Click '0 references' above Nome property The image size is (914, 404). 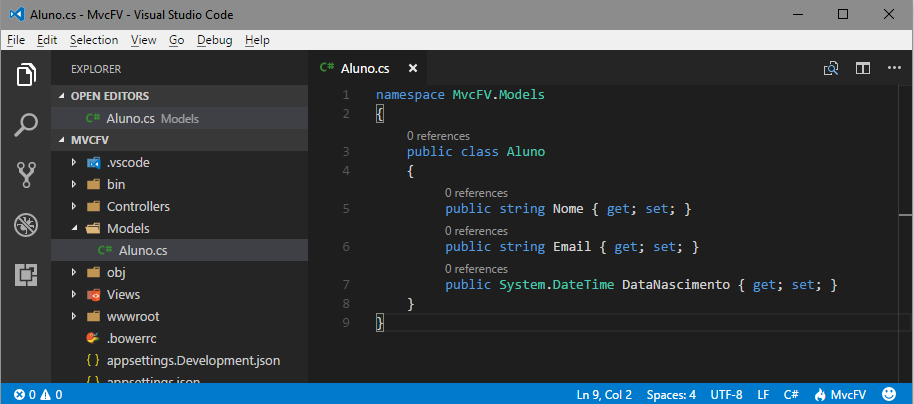[x=476, y=193]
